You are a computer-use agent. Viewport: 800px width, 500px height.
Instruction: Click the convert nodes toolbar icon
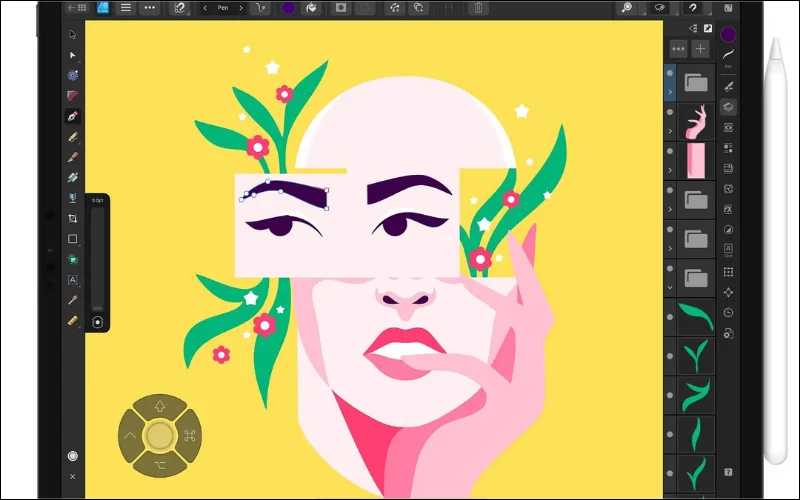tap(395, 8)
